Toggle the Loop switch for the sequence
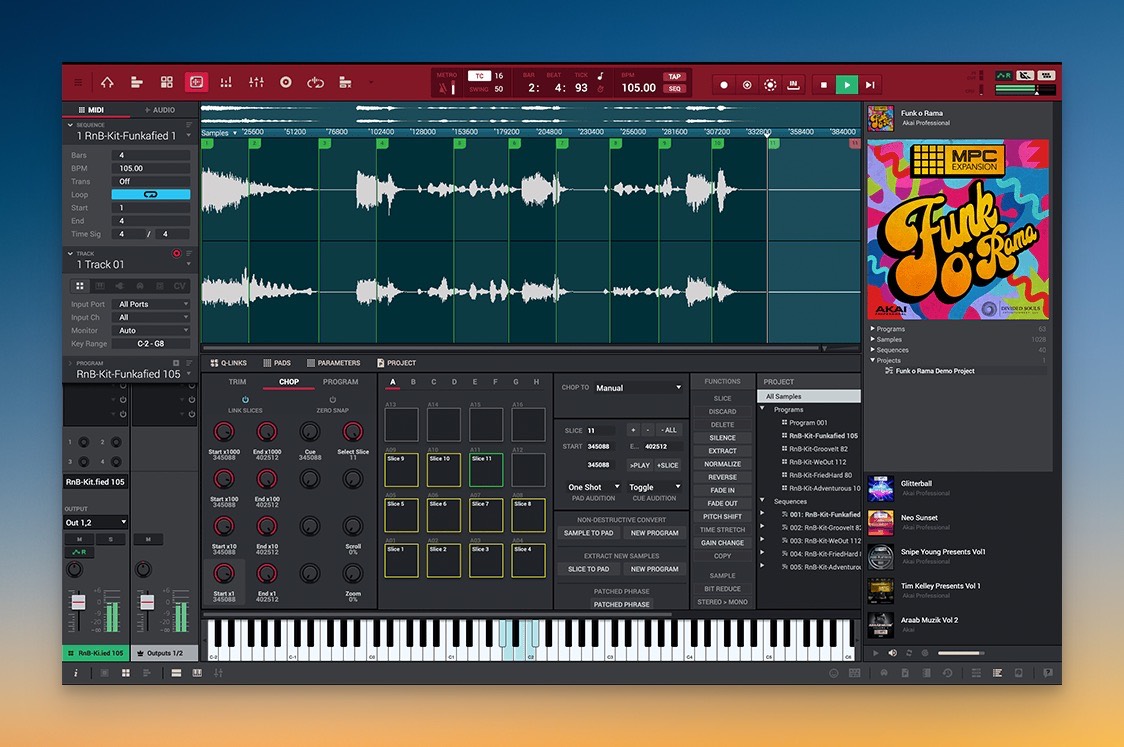 coord(151,195)
